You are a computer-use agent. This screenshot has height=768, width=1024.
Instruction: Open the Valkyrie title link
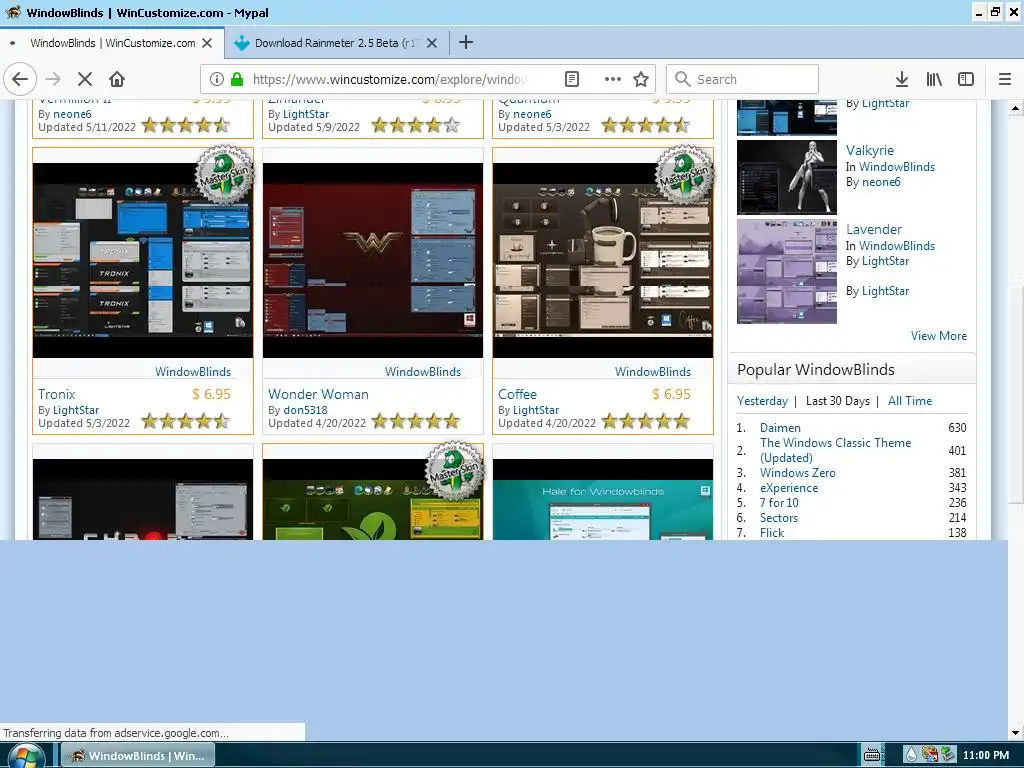[x=870, y=150]
